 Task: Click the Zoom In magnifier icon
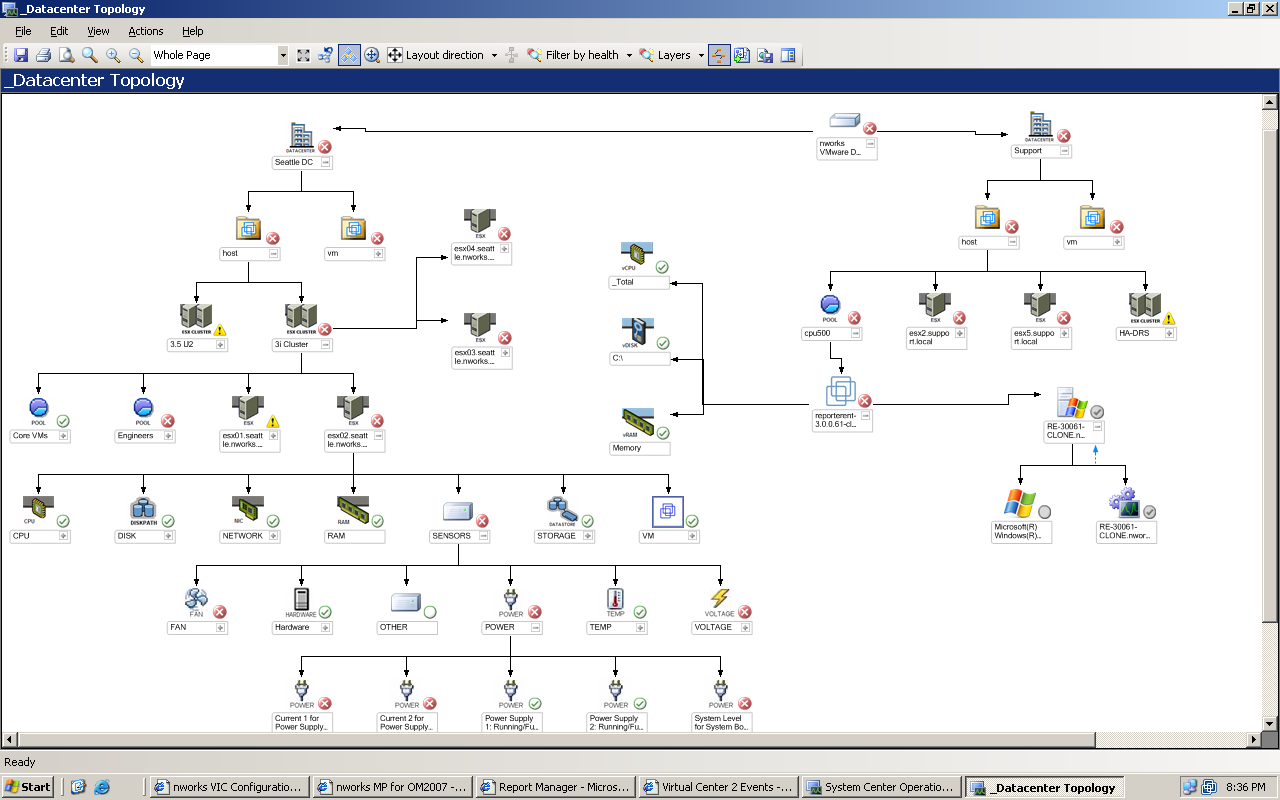113,55
